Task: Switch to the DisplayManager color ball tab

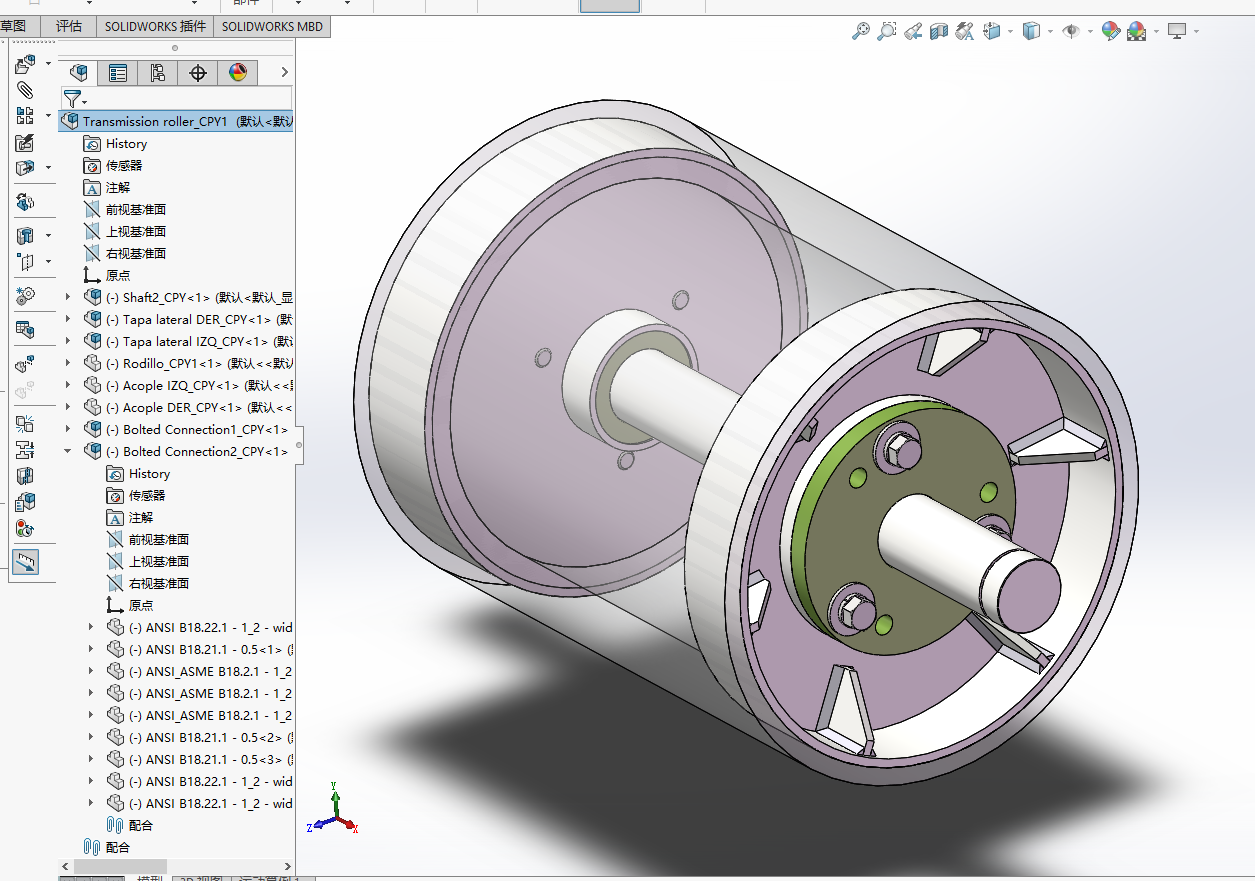Action: (x=238, y=72)
